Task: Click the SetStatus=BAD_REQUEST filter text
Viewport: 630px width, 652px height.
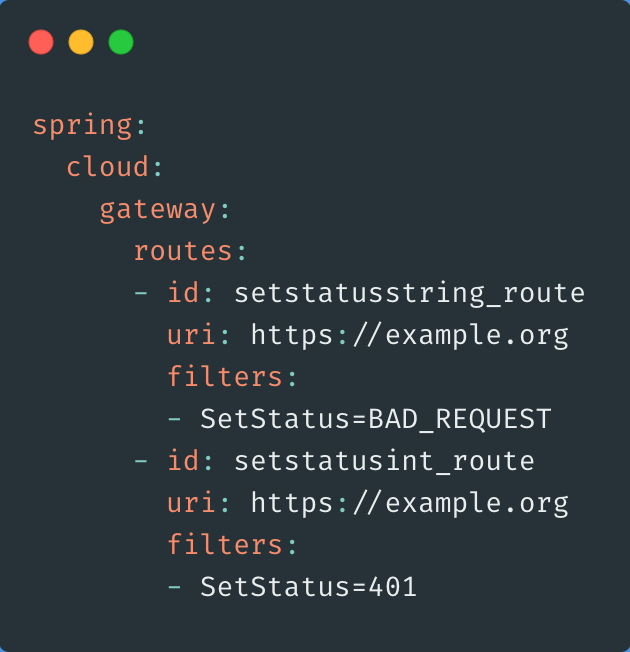Action: click(x=376, y=419)
